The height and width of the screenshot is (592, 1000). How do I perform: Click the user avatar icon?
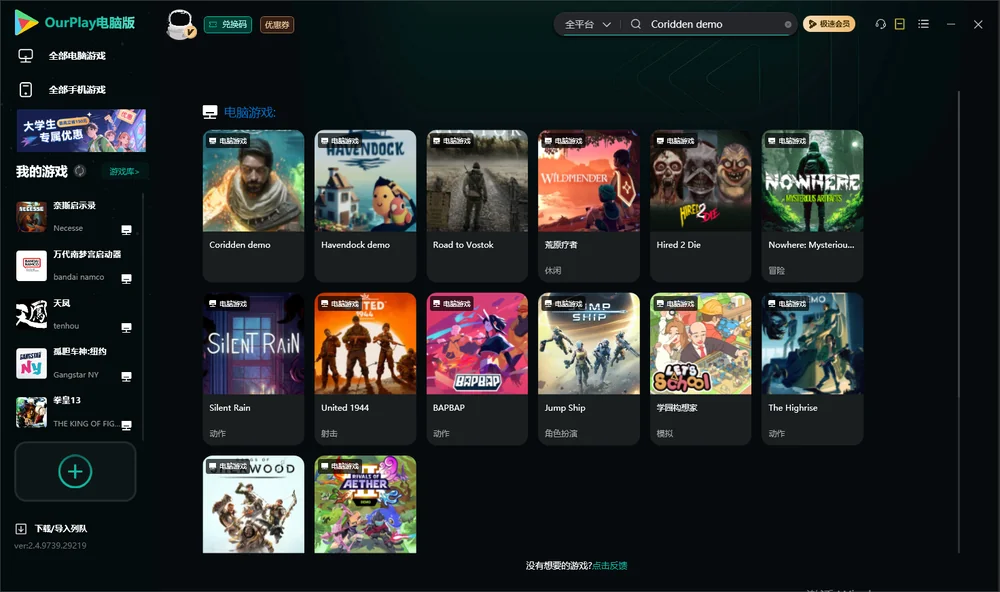coord(180,24)
